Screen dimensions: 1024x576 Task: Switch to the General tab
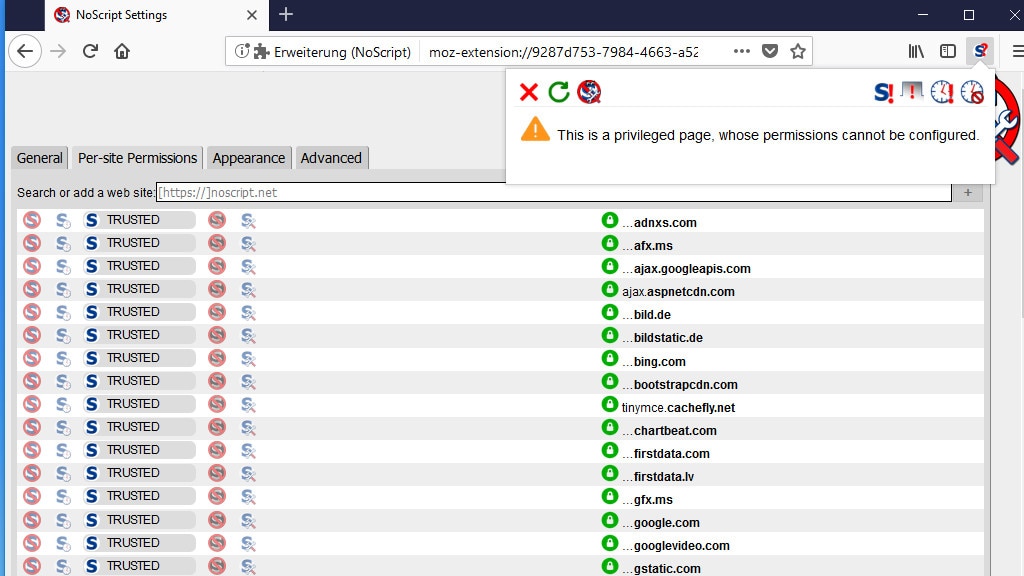click(40, 158)
